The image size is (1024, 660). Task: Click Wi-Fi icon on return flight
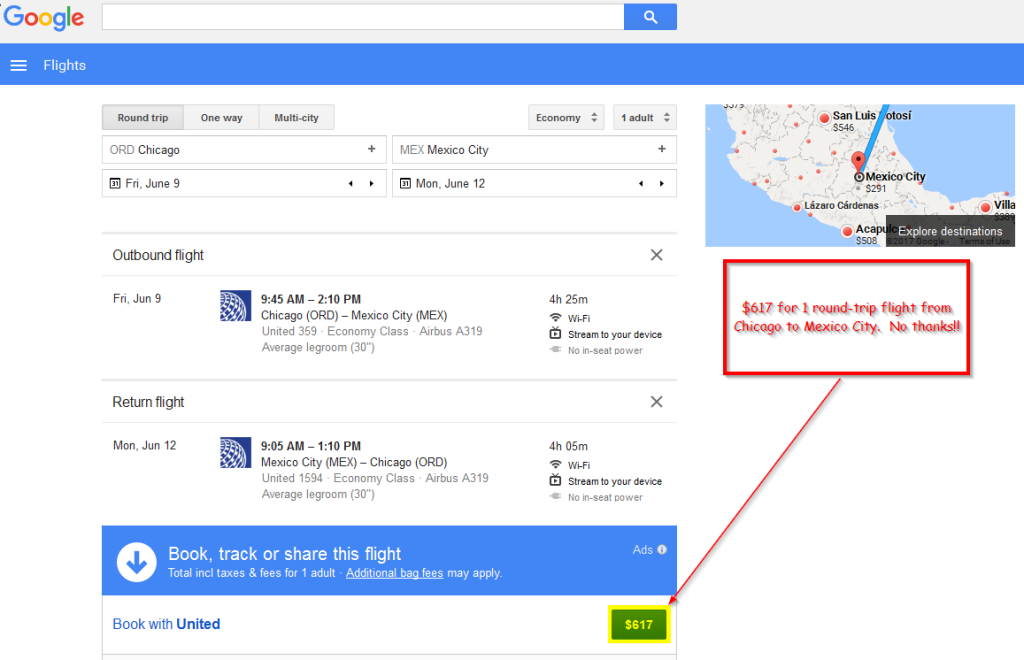[x=555, y=465]
